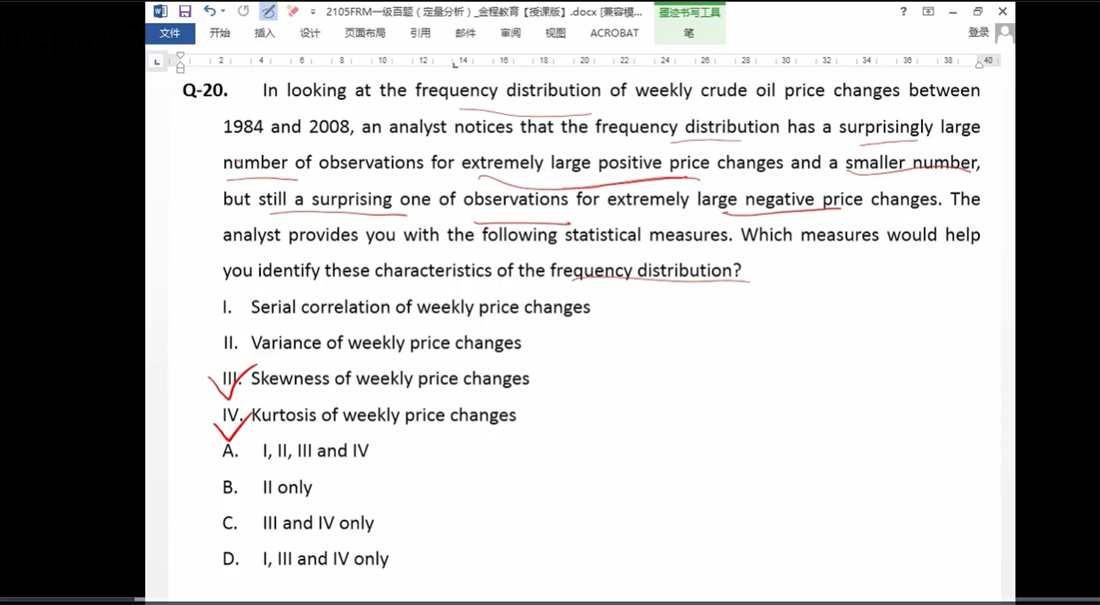Click the word "crude" in the first line
Image resolution: width=1100 pixels, height=605 pixels.
pos(724,91)
